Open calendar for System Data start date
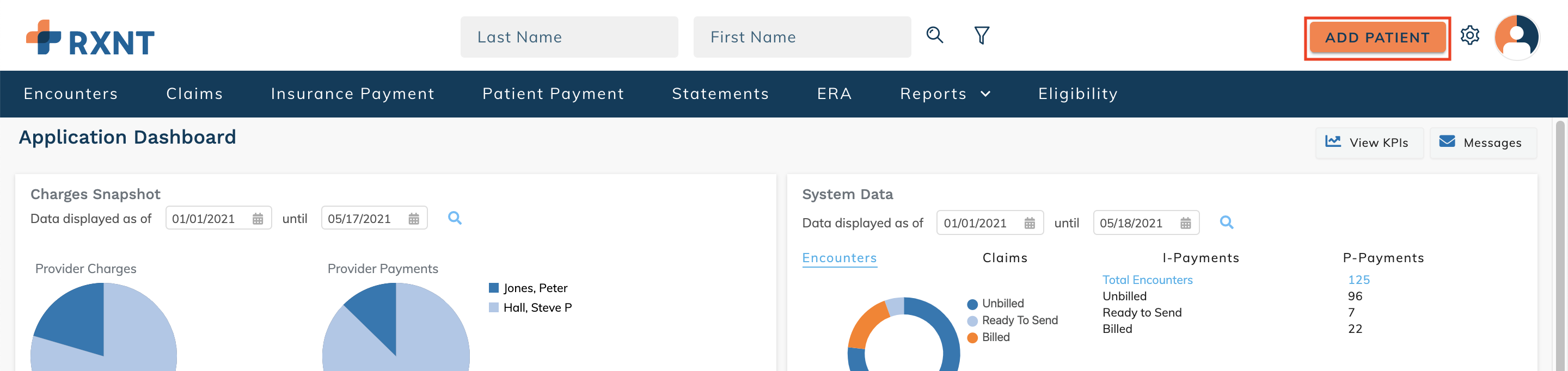1568x371 pixels. click(1030, 223)
